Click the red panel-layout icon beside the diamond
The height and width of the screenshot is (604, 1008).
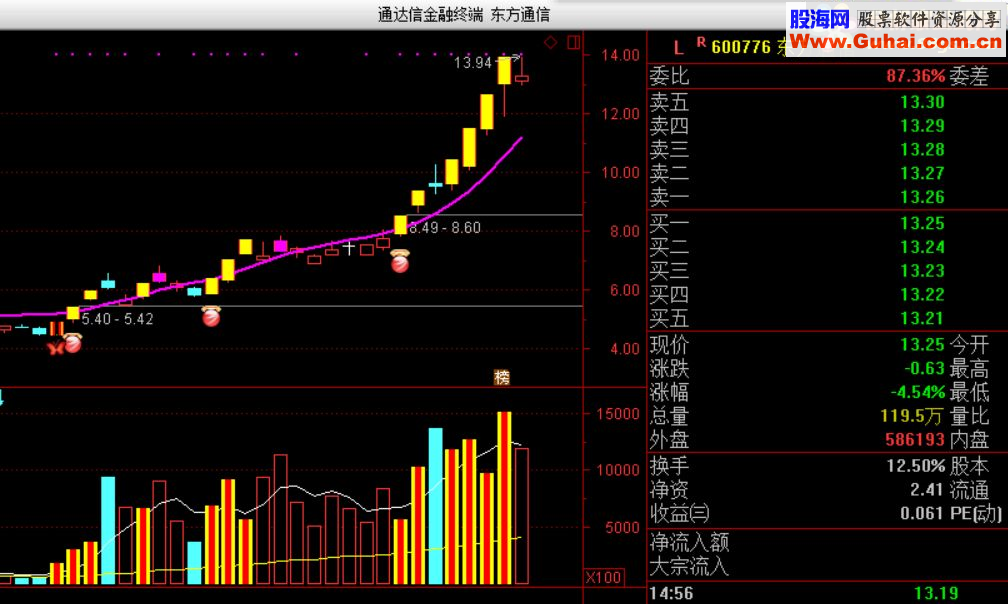(x=573, y=42)
